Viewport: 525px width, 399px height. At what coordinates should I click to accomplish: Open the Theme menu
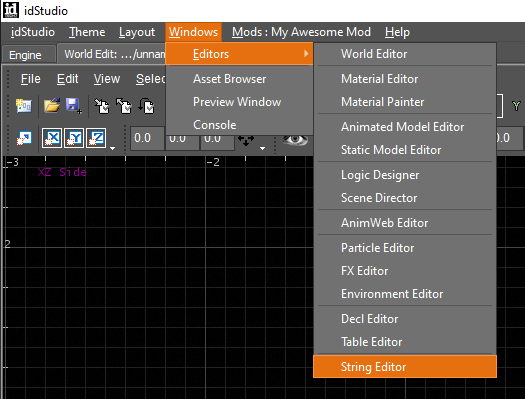tap(87, 32)
